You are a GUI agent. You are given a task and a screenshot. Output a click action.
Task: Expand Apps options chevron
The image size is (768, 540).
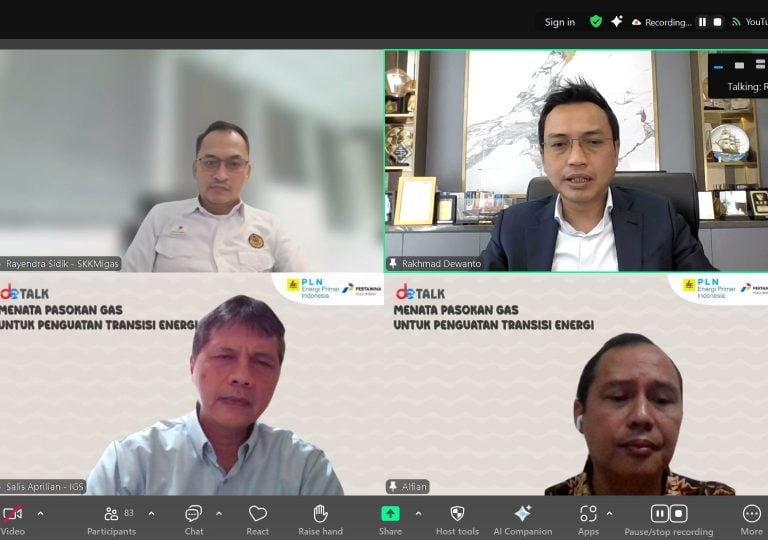tap(609, 514)
